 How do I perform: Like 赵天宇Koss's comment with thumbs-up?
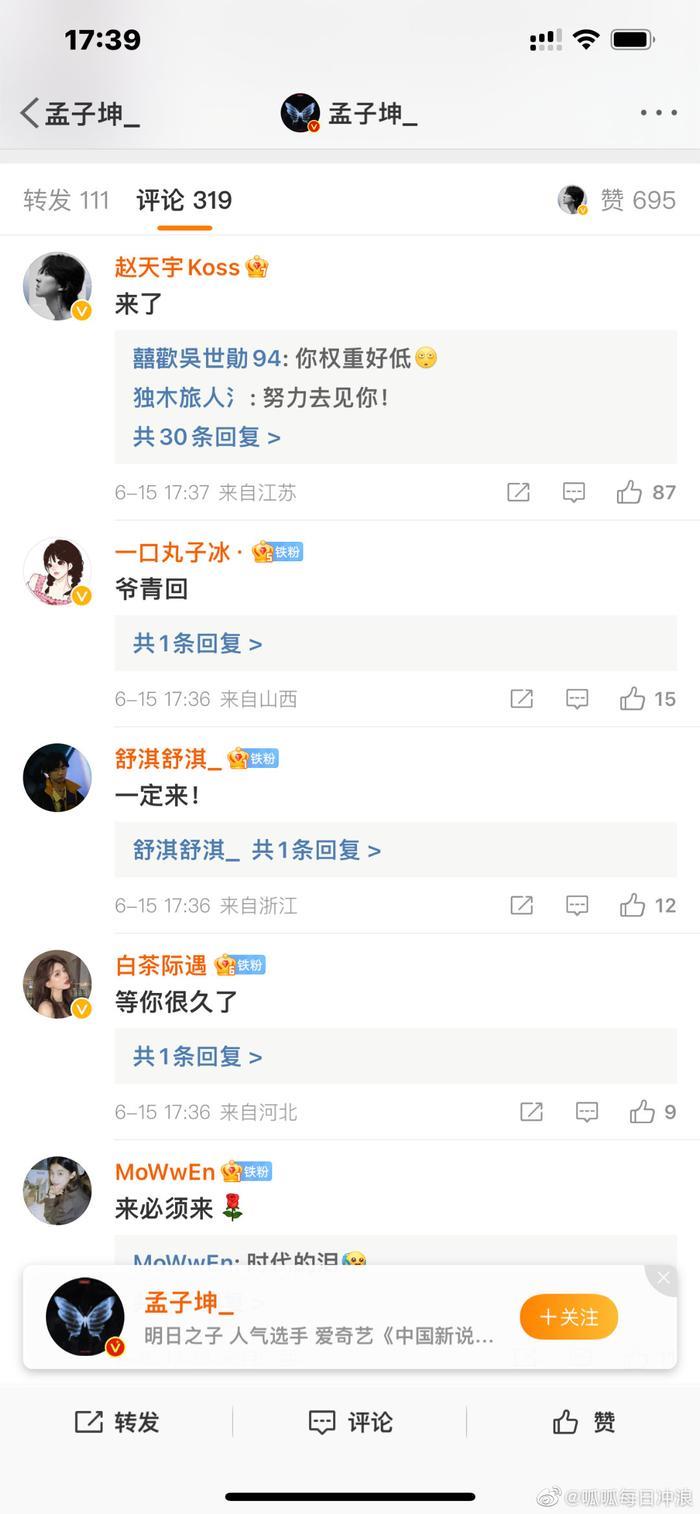coord(629,492)
